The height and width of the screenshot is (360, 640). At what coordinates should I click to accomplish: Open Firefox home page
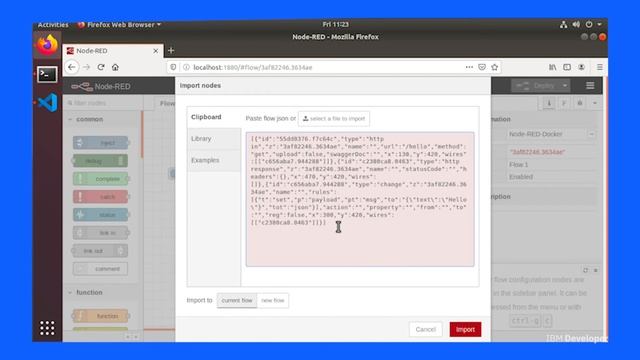coord(115,67)
